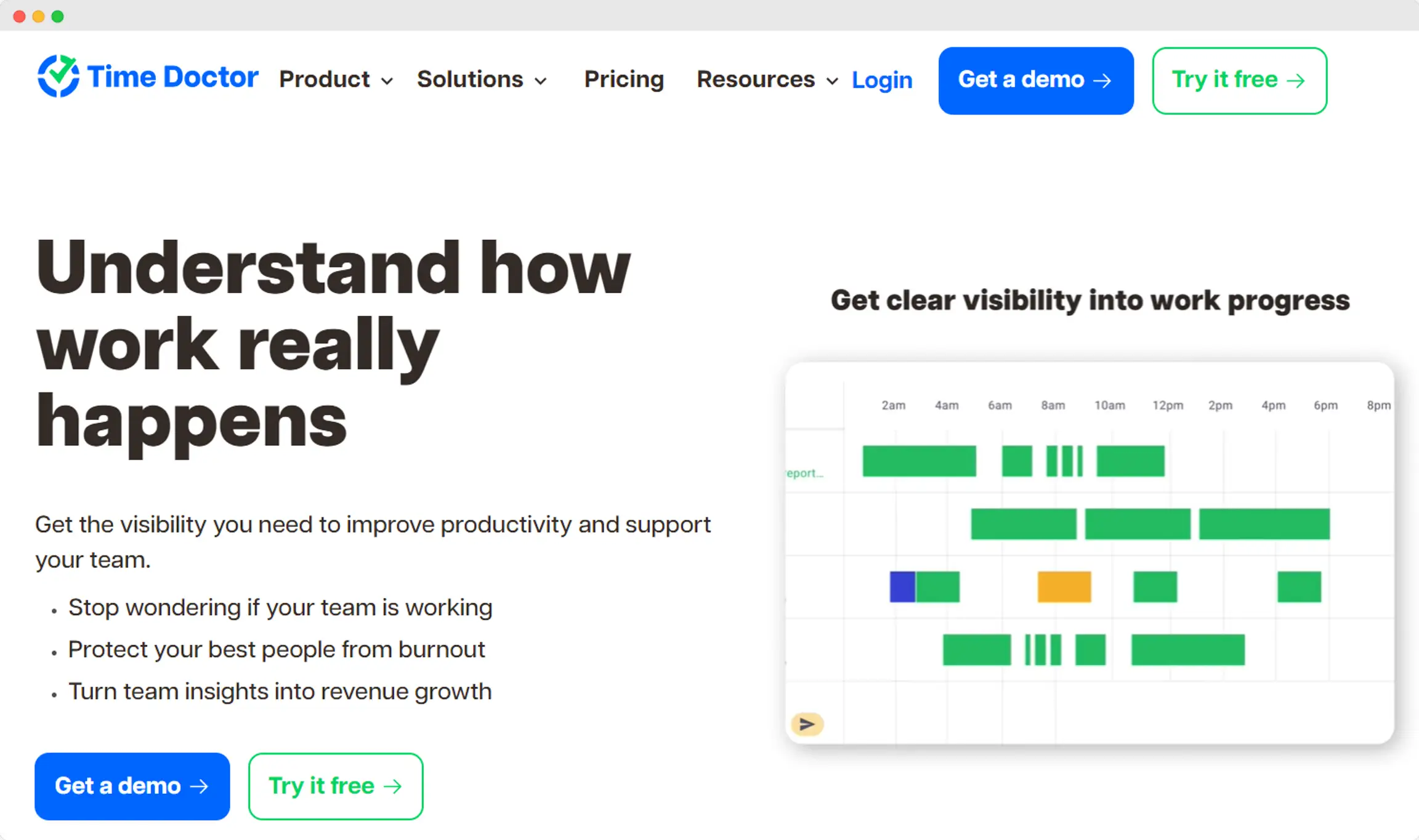The image size is (1419, 840).
Task: Click the arrow icon inside Get a demo button
Action: click(x=1102, y=80)
